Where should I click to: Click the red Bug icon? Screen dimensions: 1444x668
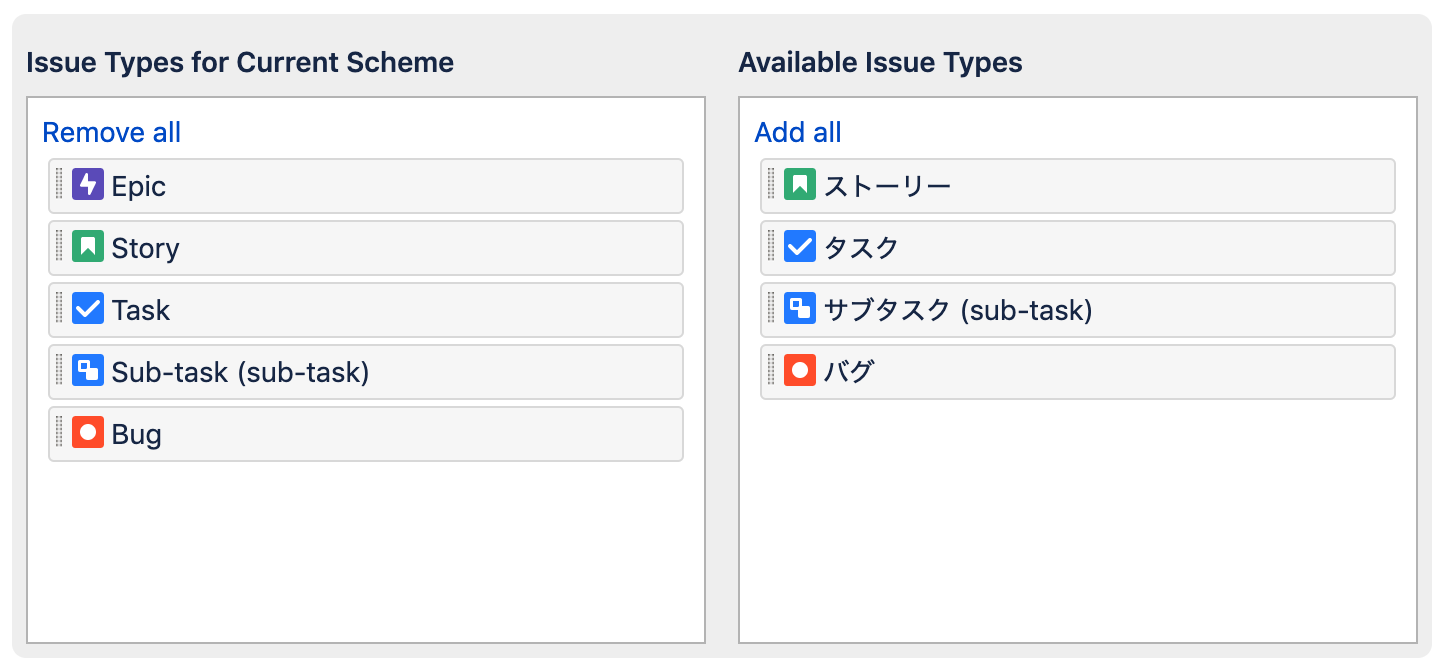click(88, 433)
